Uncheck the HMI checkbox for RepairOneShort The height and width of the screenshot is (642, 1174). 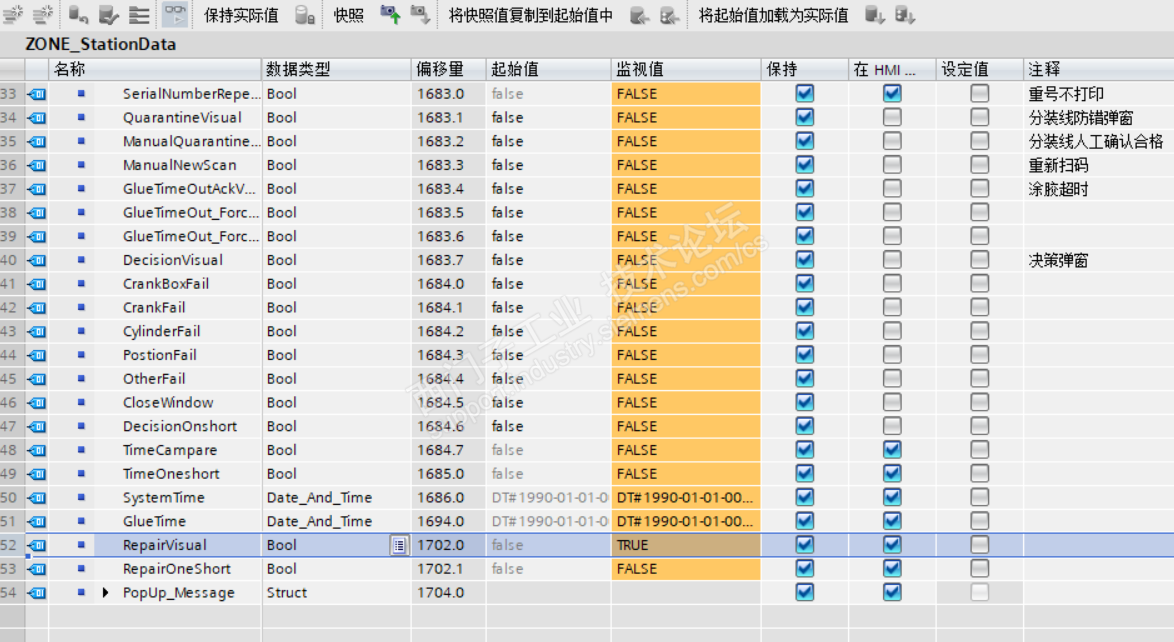click(892, 569)
